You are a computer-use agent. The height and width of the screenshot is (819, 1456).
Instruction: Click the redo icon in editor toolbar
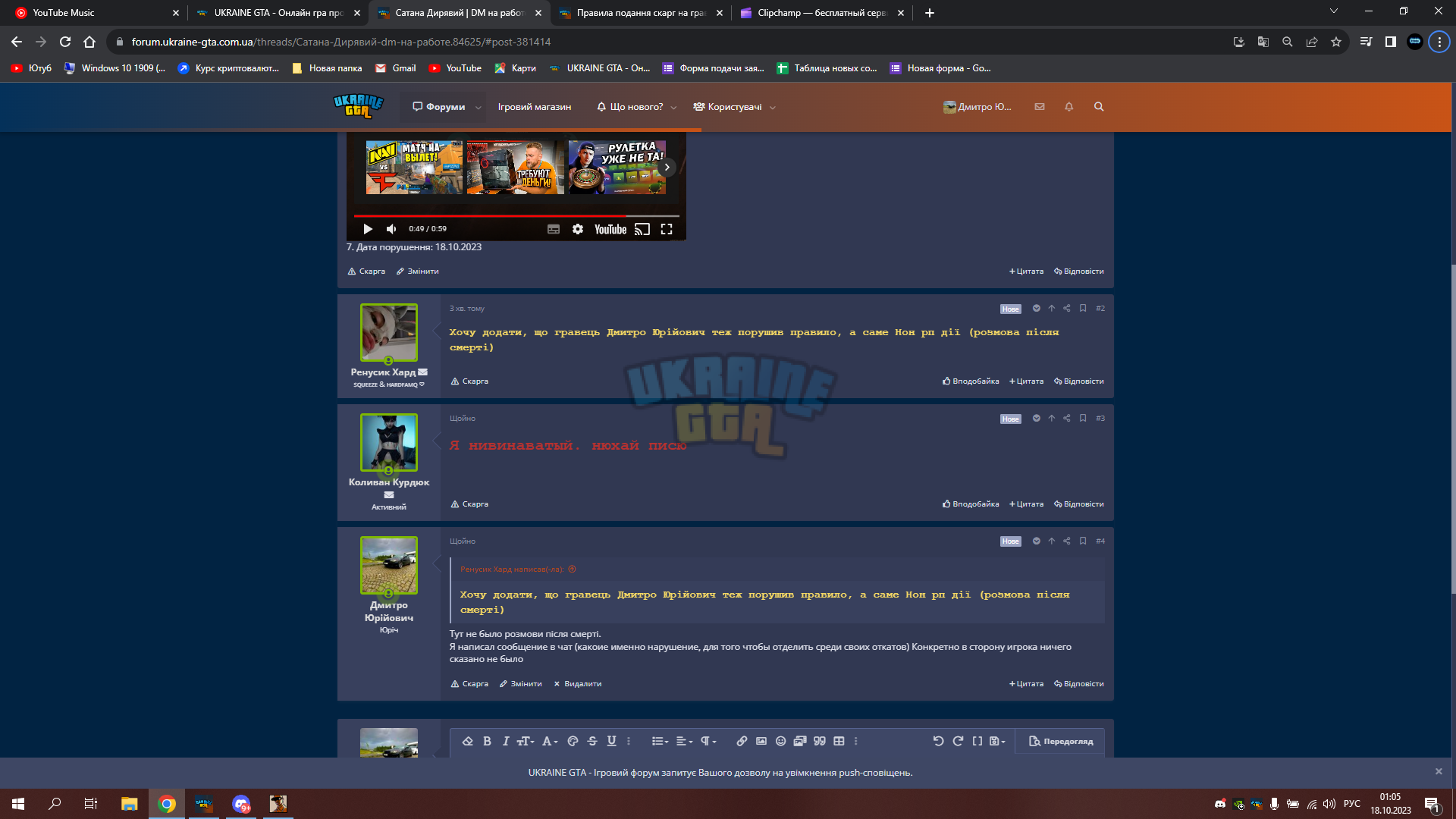click(x=958, y=741)
